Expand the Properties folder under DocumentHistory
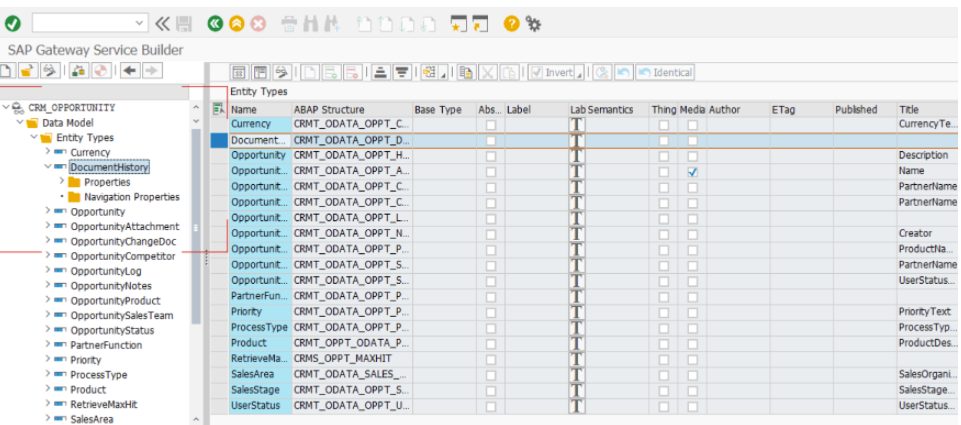This screenshot has width=961, height=425. pyautogui.click(x=62, y=182)
